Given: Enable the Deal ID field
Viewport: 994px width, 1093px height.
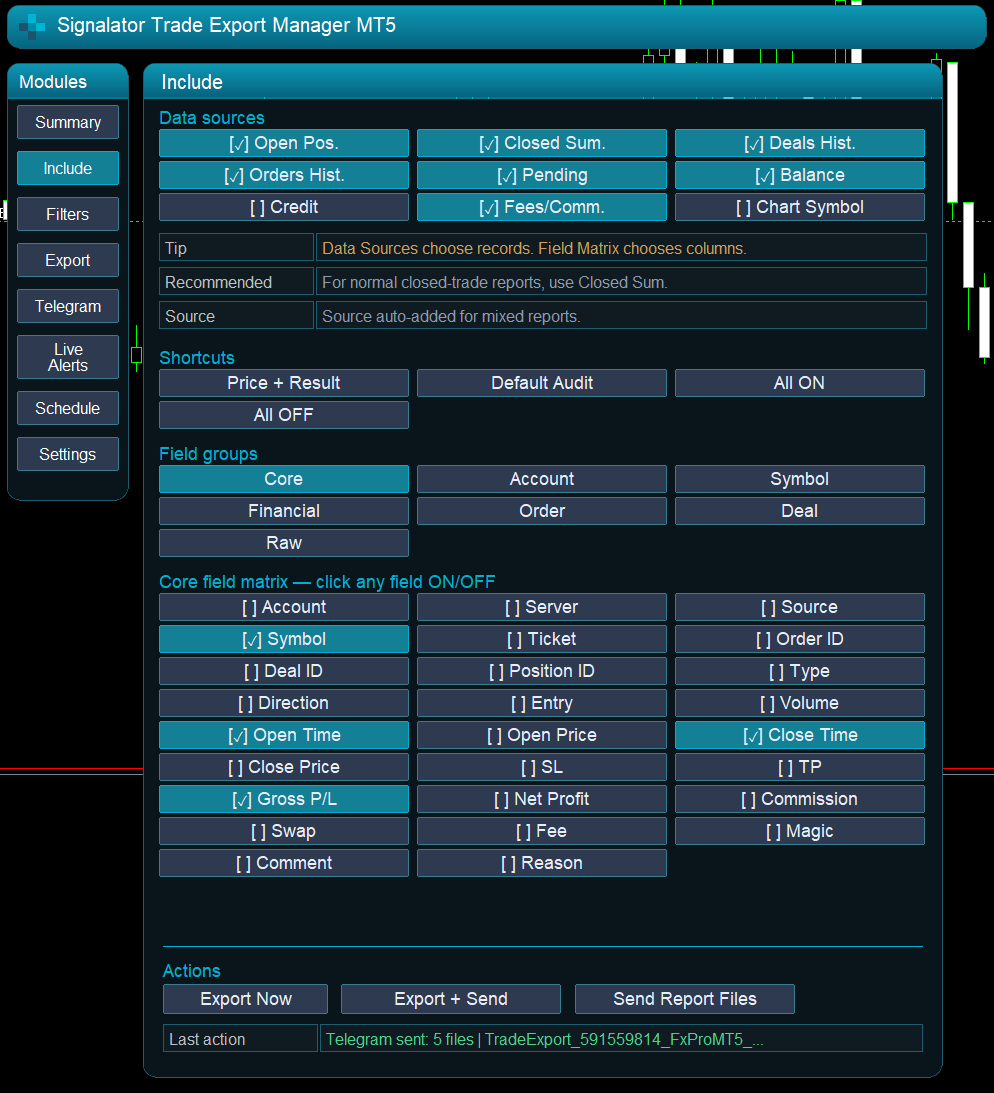Looking at the screenshot, I should [x=284, y=671].
